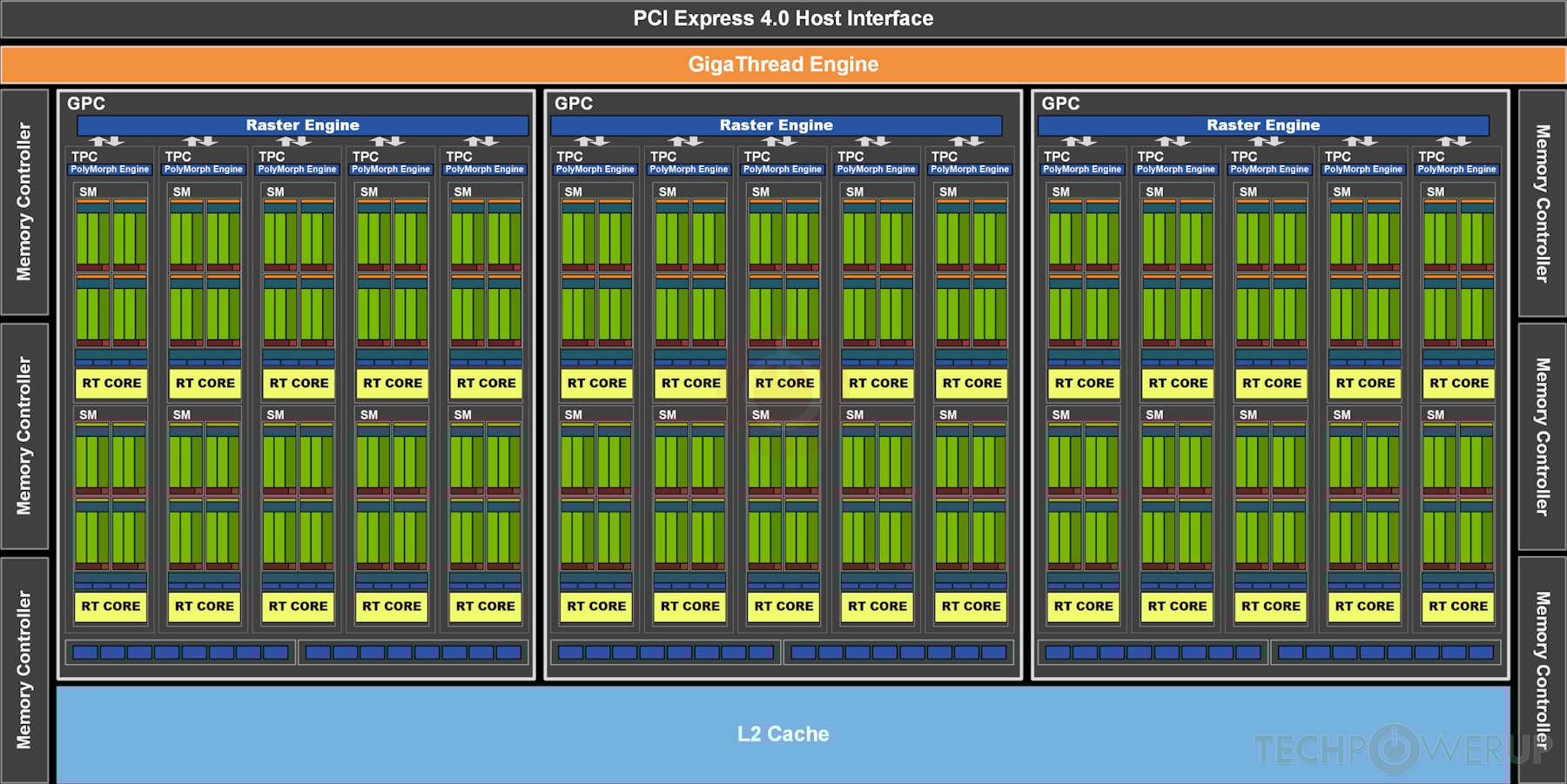Screen dimensions: 1567x784
Task: Select an RT CORE in the leftmost GPC
Action: (111, 383)
